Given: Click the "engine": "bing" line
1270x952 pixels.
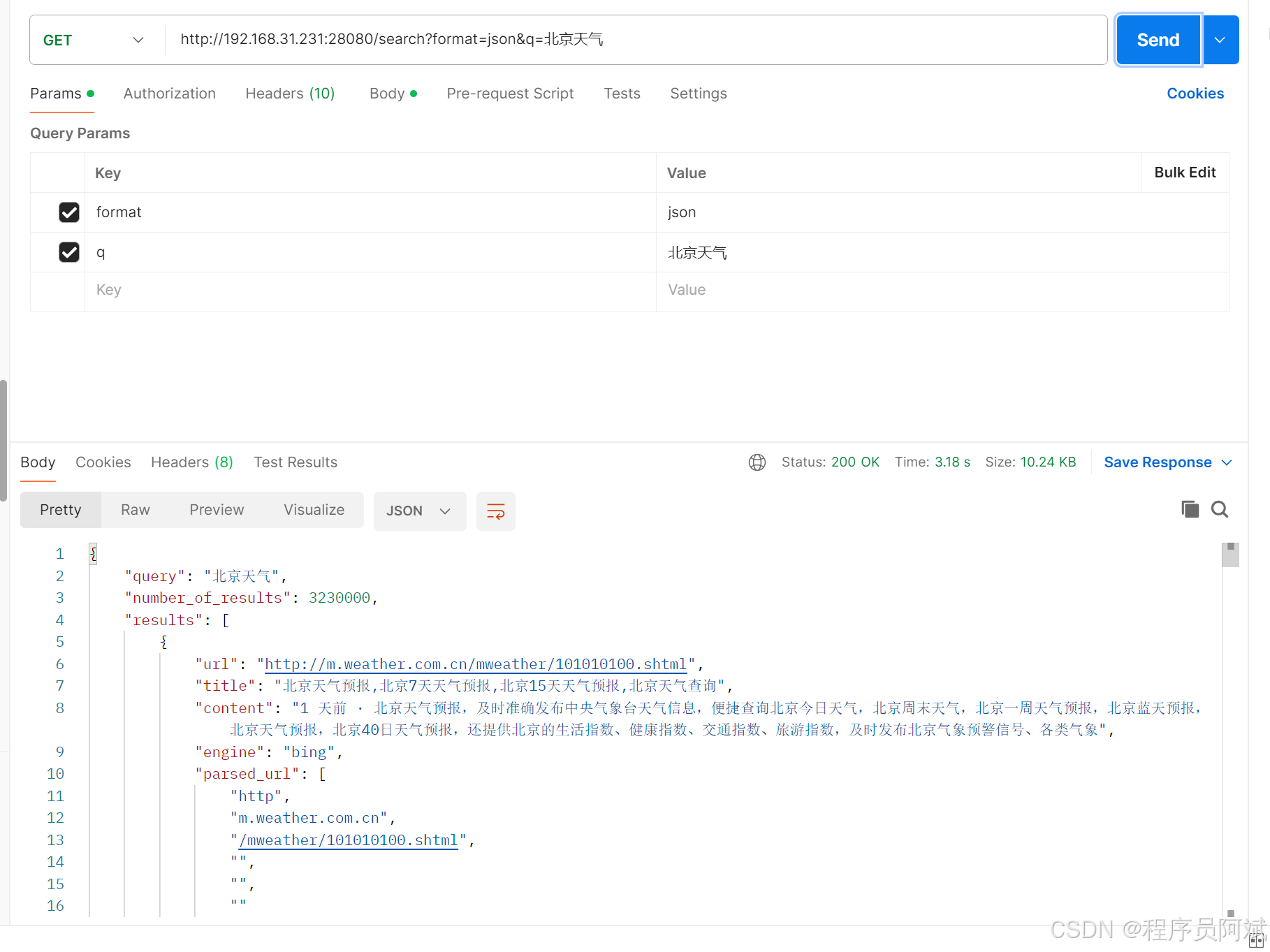Looking at the screenshot, I should [270, 752].
